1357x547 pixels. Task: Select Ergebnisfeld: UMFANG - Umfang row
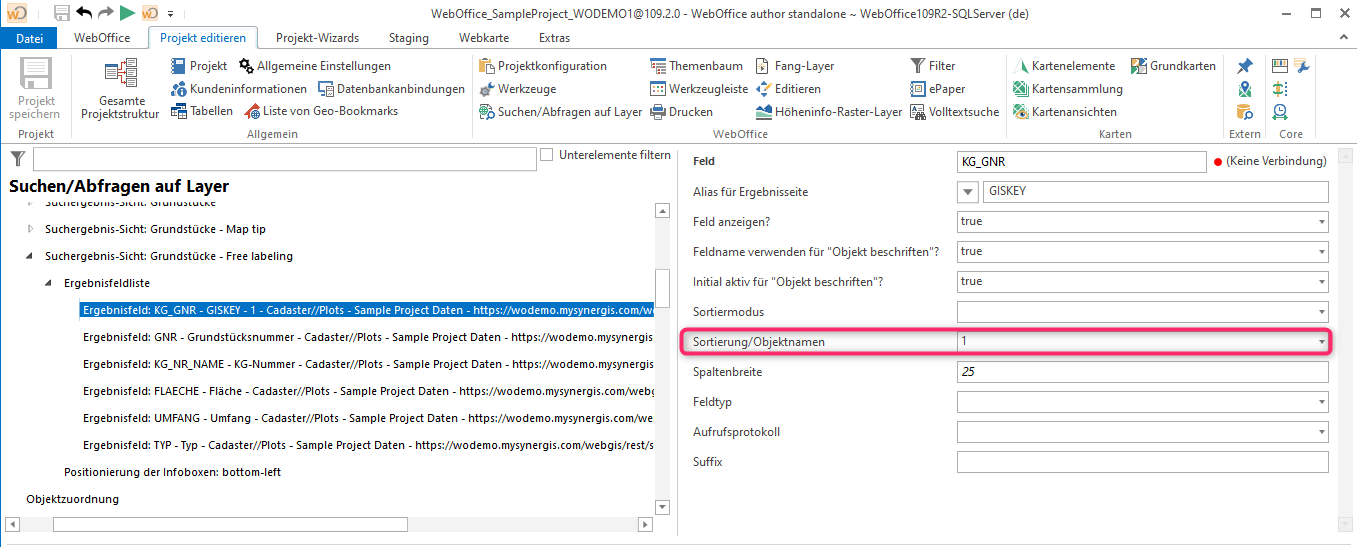tap(367, 418)
